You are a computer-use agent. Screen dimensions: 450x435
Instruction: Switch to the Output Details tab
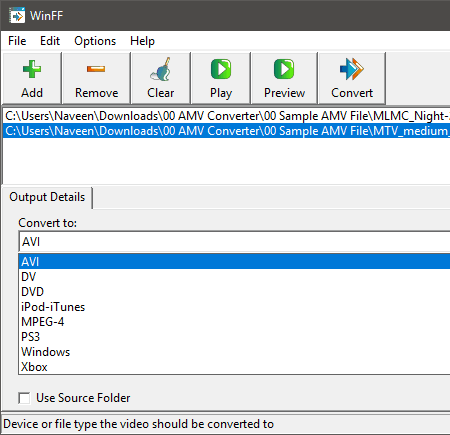(x=47, y=197)
